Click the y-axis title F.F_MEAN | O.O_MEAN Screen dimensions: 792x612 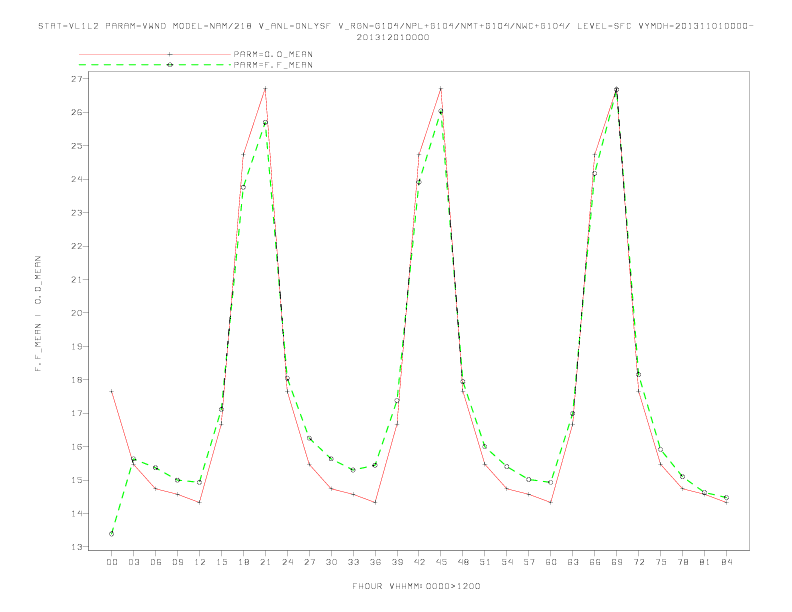[x=38, y=314]
